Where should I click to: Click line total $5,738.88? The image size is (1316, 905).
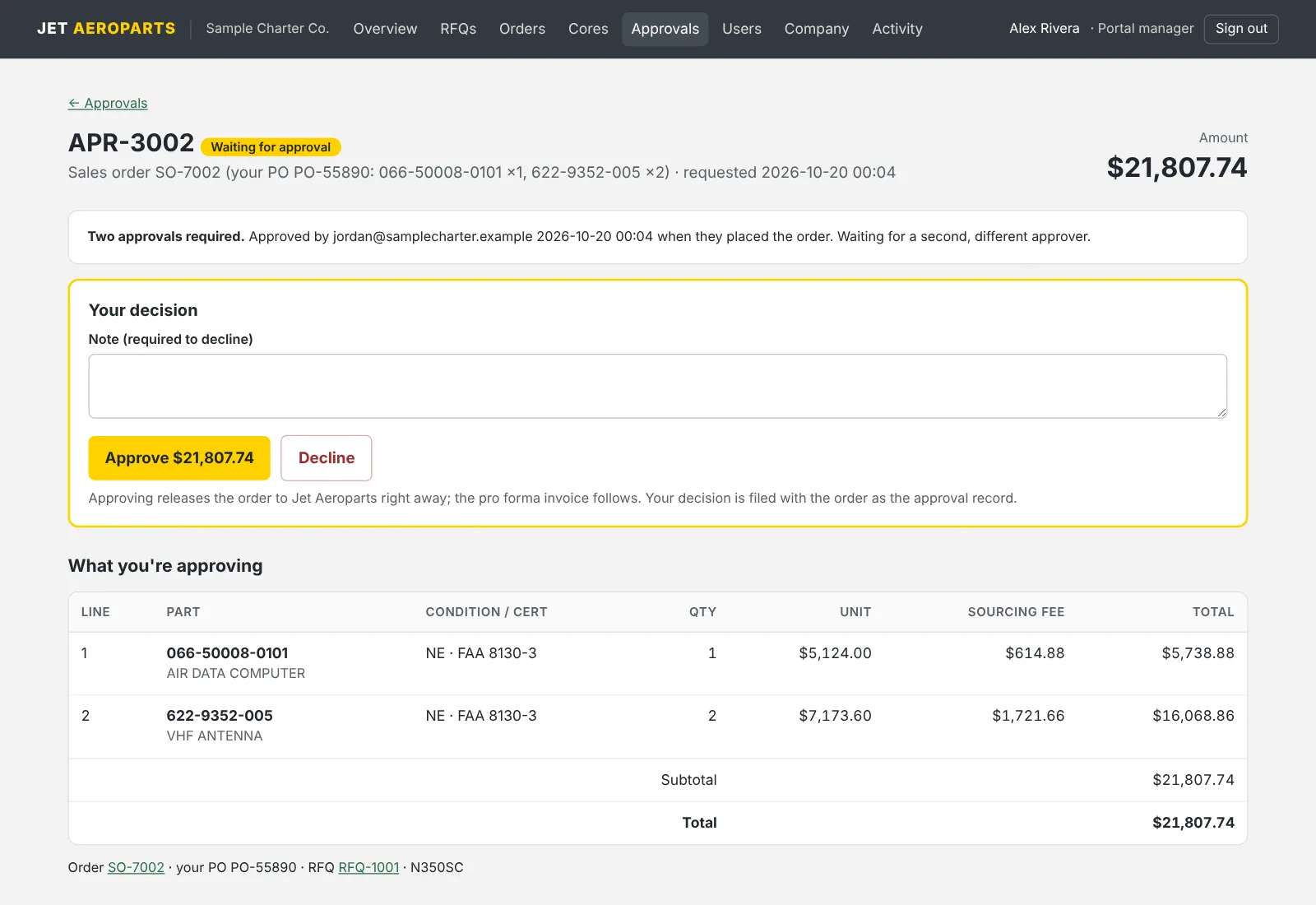click(x=1198, y=653)
